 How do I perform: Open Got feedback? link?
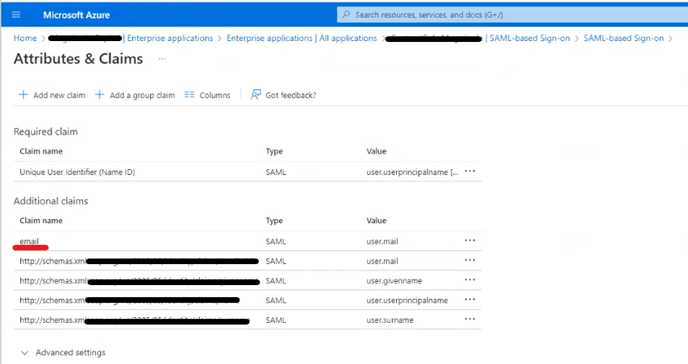point(290,95)
